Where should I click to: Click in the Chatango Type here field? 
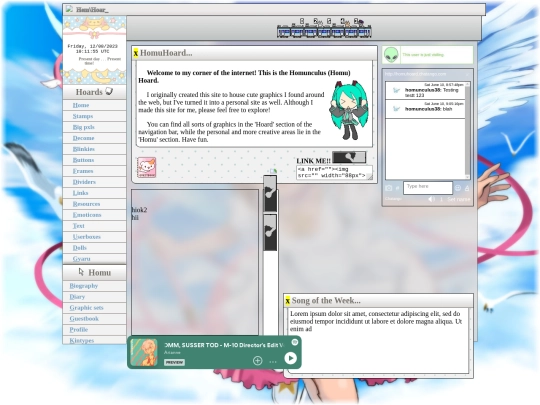coord(428,188)
